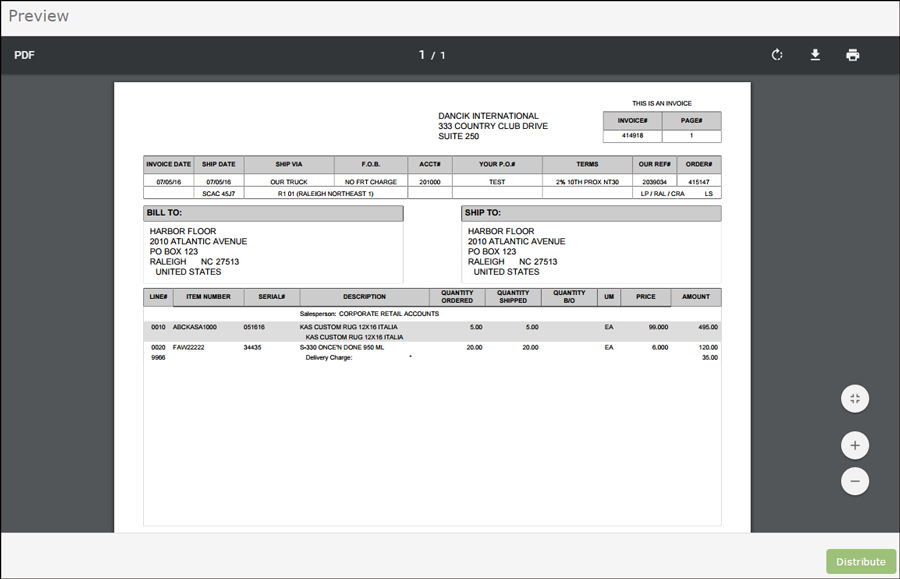Zoom in with the plus button
This screenshot has height=579, width=900.
coord(855,445)
